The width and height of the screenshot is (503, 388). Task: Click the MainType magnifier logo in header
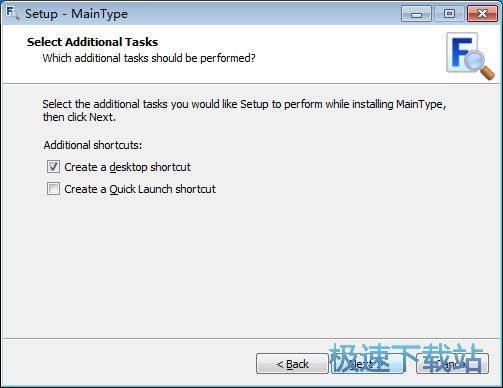(470, 56)
